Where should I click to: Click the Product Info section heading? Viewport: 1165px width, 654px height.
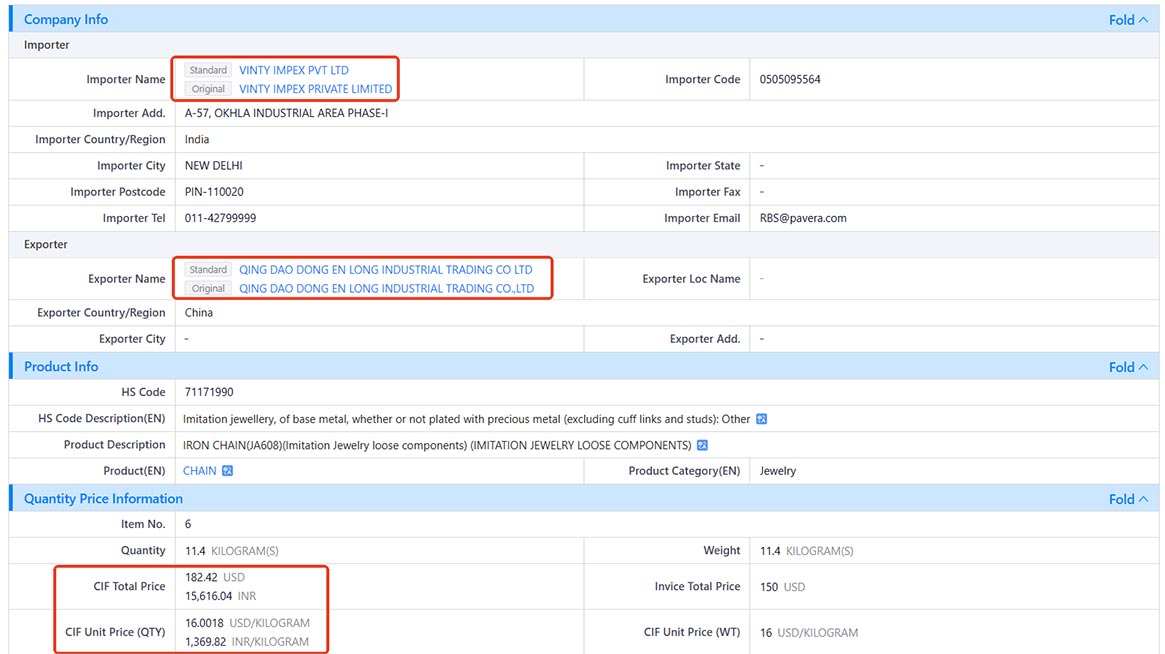(x=61, y=366)
